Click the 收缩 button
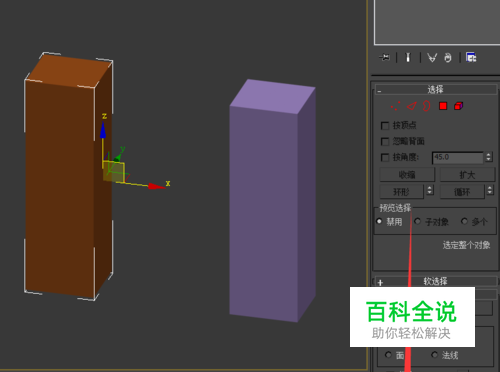The image size is (500, 372). pos(407,175)
